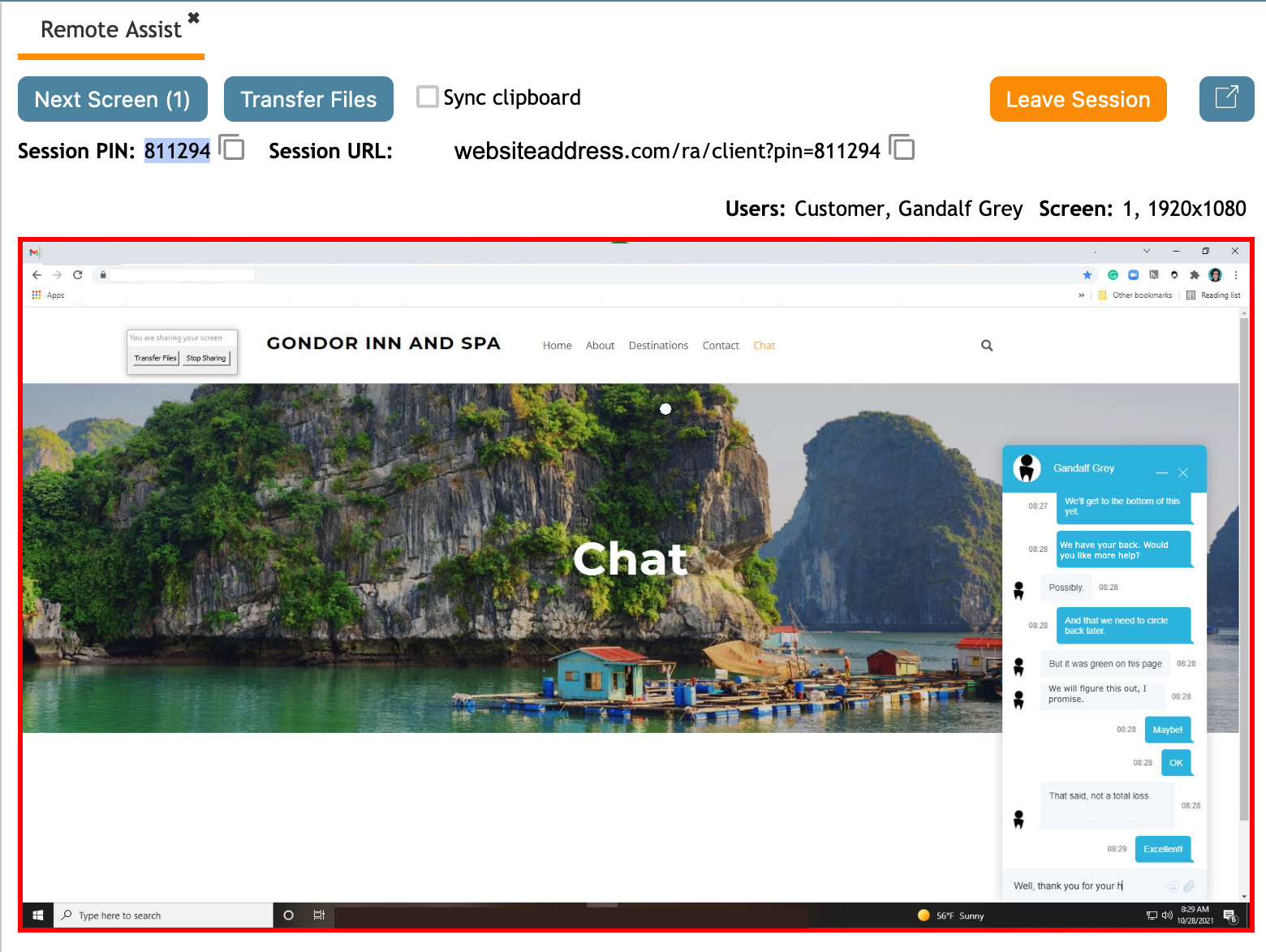This screenshot has height=952, width=1266.
Task: Click the 'That said, not a total loss.' message
Action: 1107,805
